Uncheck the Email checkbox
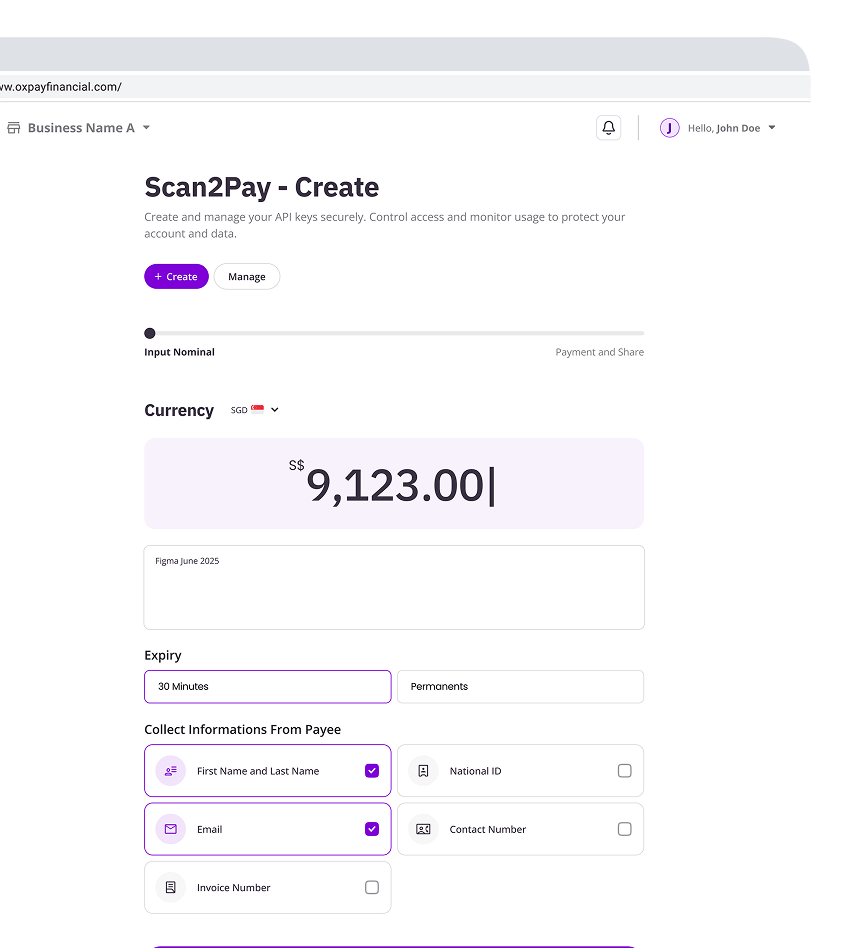847x948 pixels. click(x=372, y=829)
